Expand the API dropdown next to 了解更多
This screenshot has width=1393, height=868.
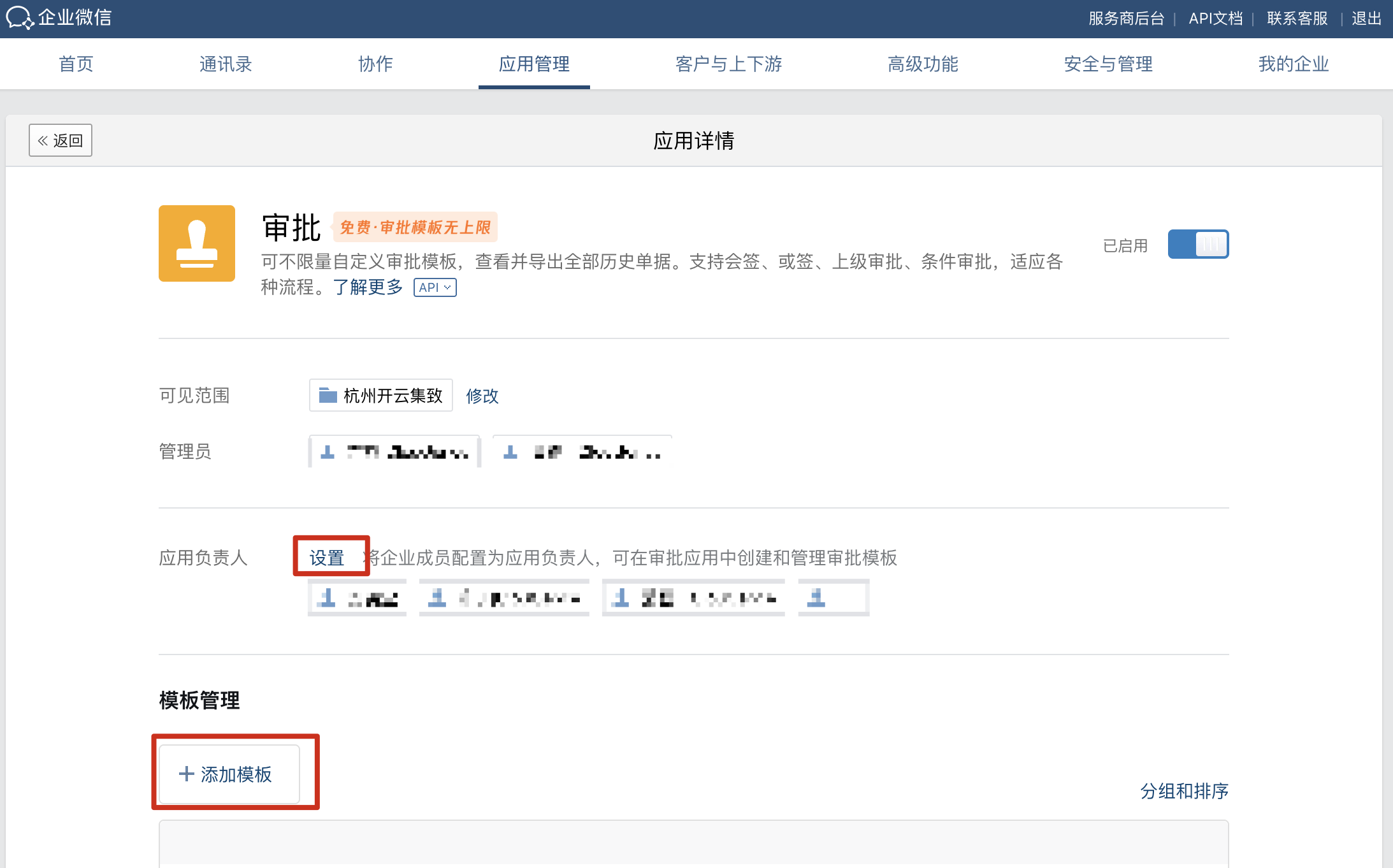[435, 287]
